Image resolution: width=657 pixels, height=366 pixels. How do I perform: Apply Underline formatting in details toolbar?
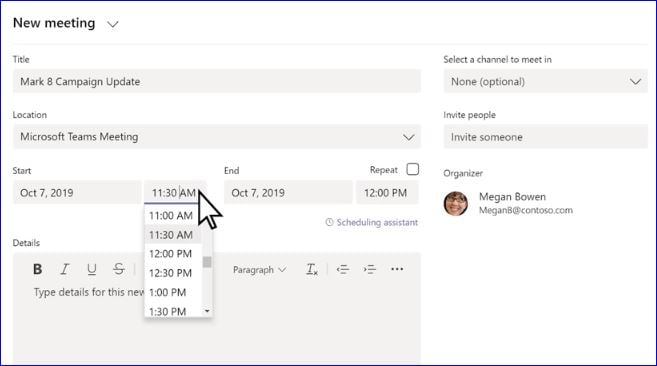pyautogui.click(x=91, y=269)
